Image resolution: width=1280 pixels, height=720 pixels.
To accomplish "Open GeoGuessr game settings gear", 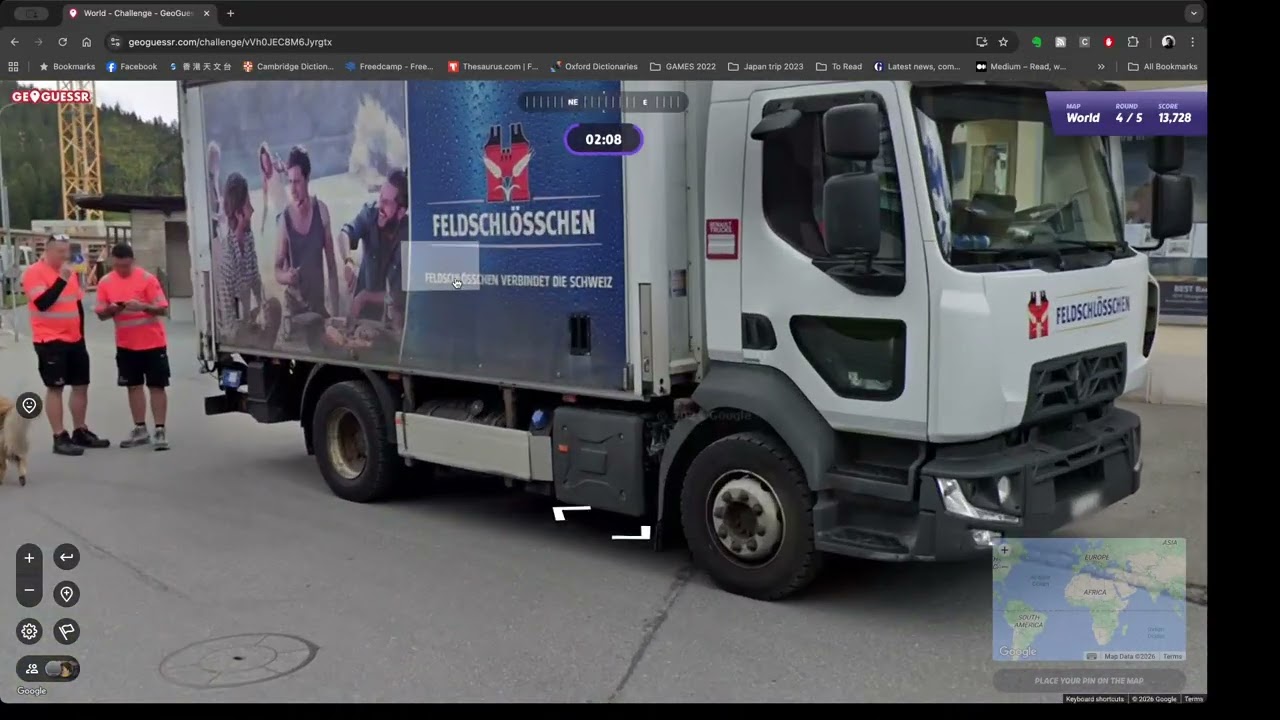I will [x=29, y=631].
